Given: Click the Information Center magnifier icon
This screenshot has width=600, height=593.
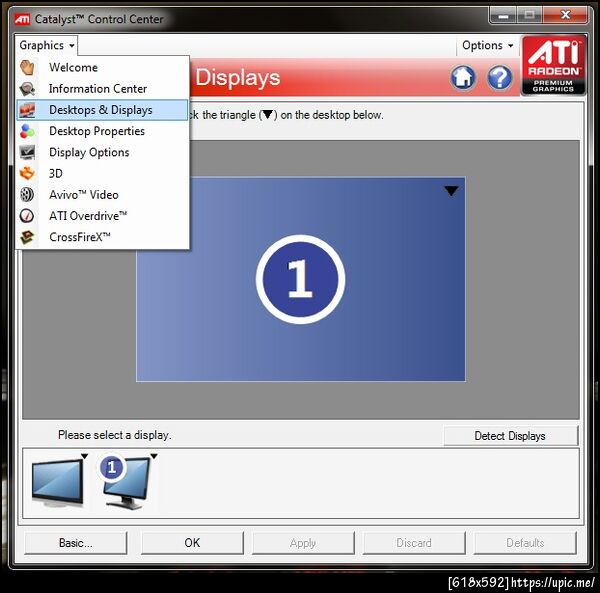Looking at the screenshot, I should [27, 89].
